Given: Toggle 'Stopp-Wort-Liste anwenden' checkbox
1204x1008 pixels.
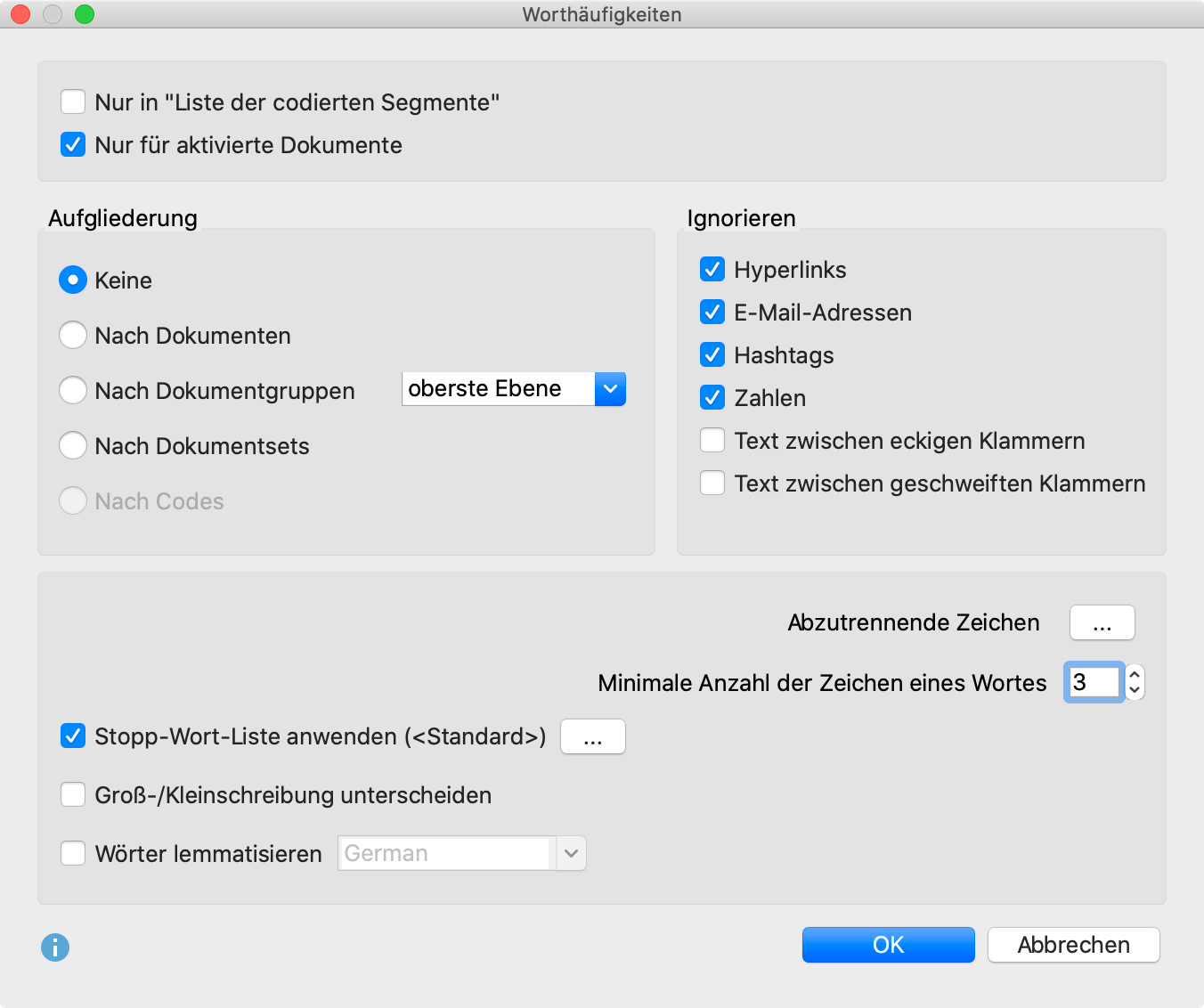Looking at the screenshot, I should pos(73,736).
